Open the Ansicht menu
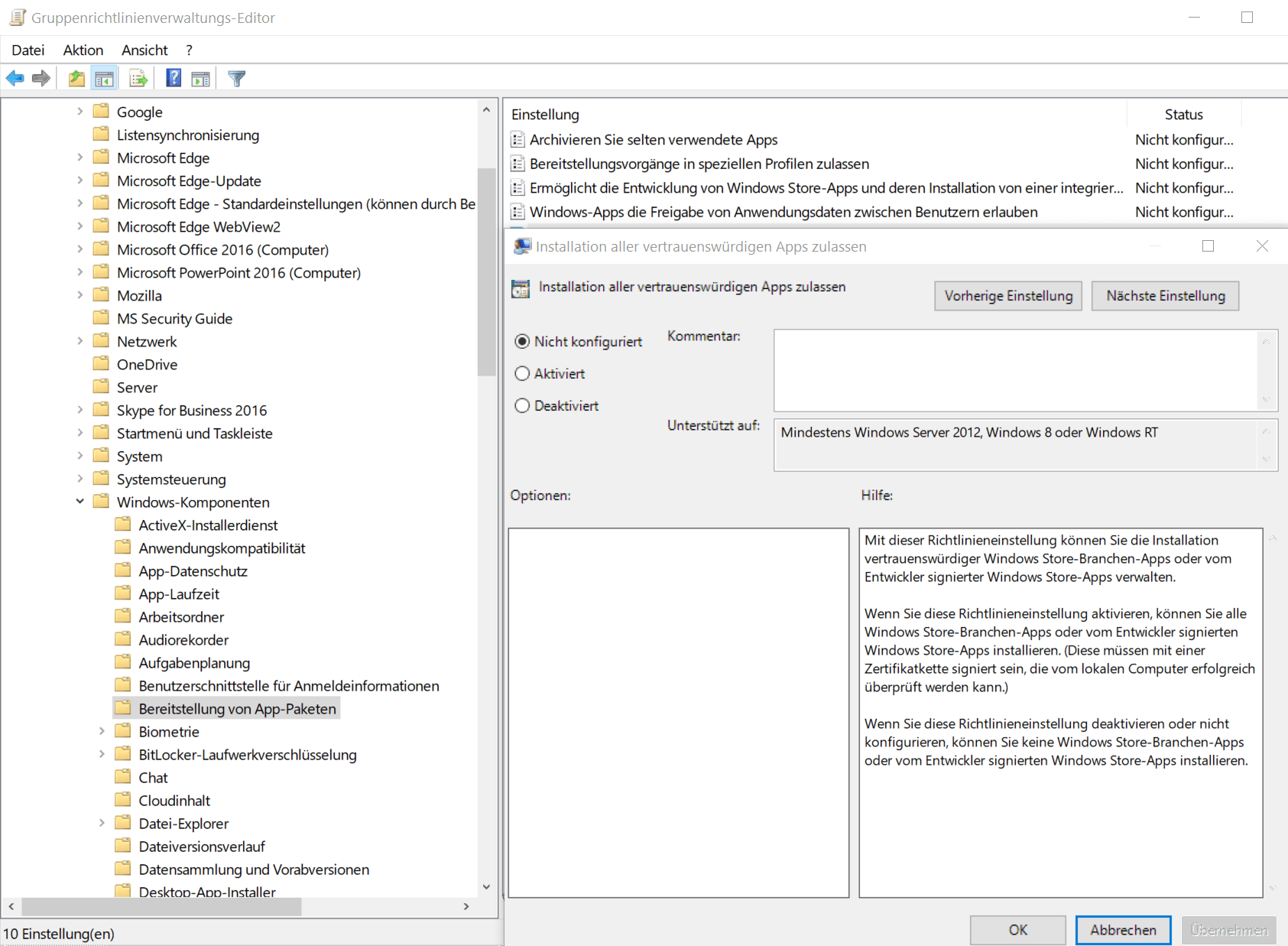 tap(144, 50)
